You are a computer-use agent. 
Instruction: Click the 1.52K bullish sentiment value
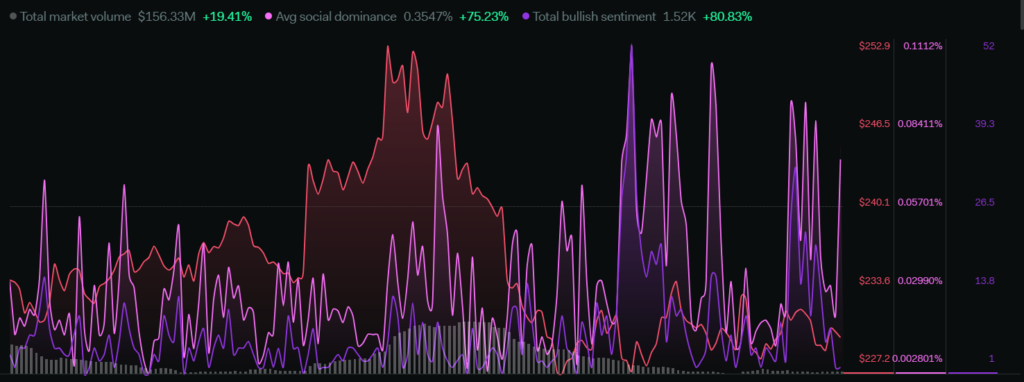(679, 17)
